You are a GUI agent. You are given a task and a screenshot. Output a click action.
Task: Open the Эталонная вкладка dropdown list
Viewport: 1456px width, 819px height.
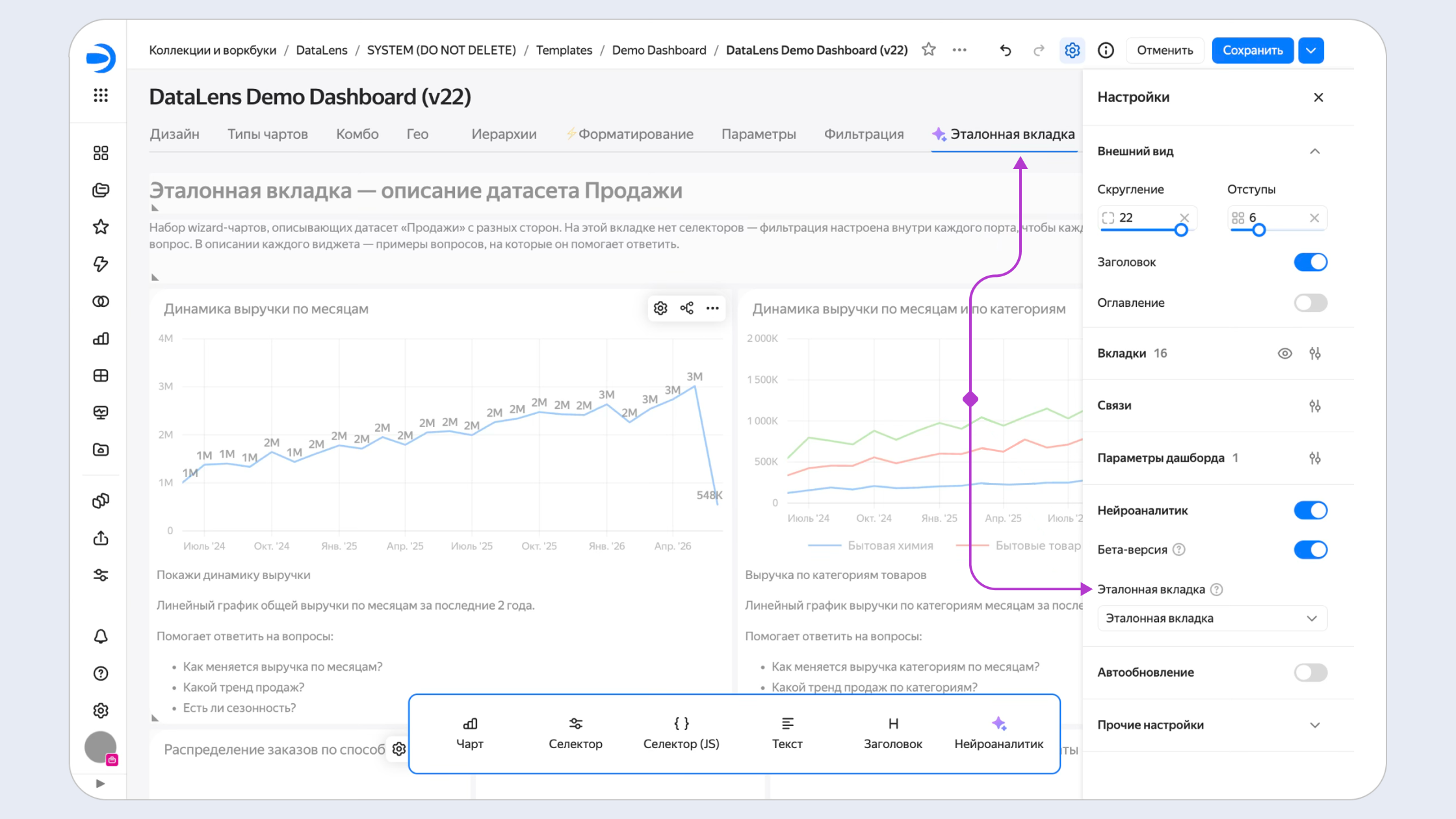1212,618
